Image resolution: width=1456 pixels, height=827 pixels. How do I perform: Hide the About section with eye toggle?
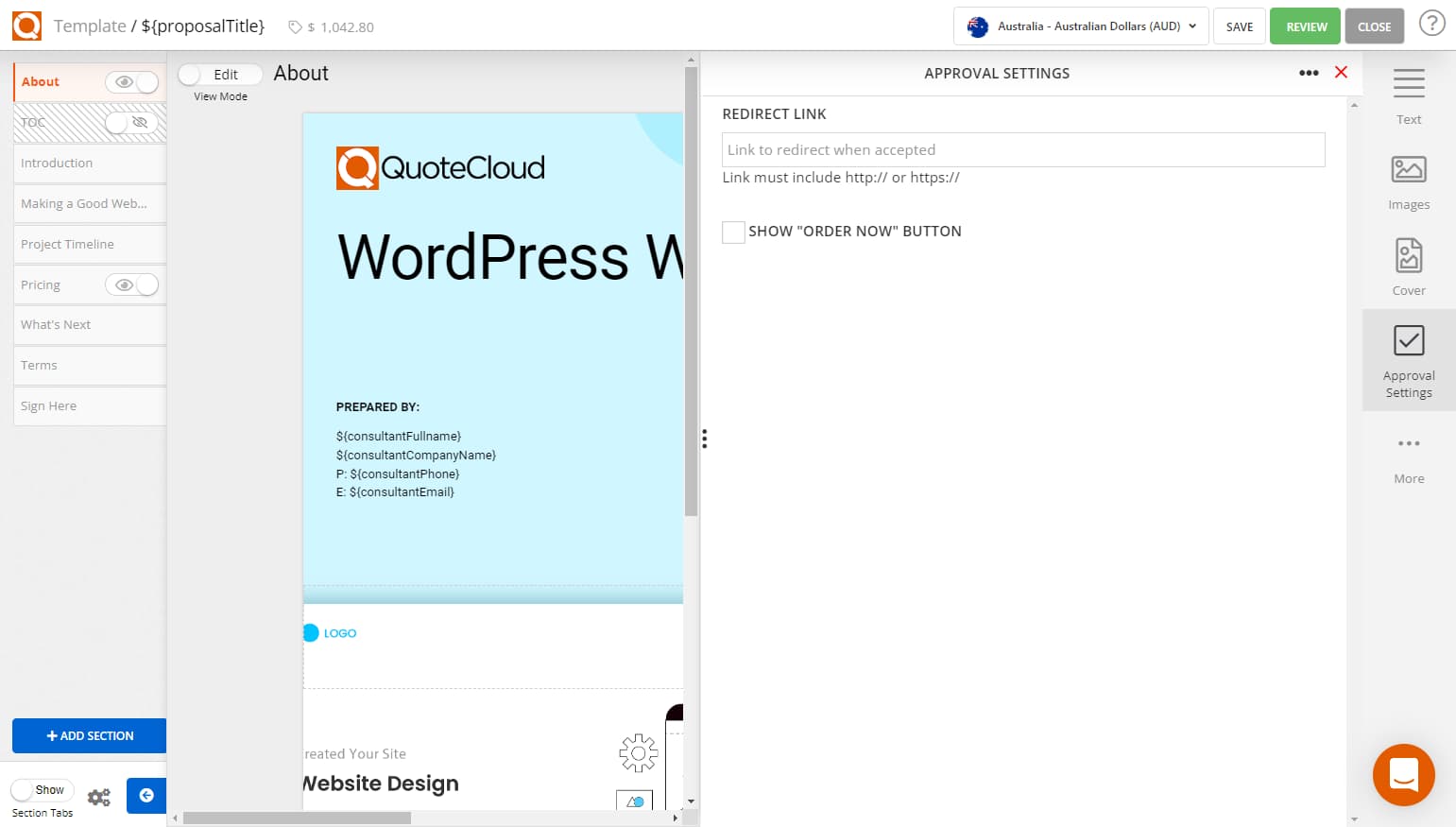[132, 82]
